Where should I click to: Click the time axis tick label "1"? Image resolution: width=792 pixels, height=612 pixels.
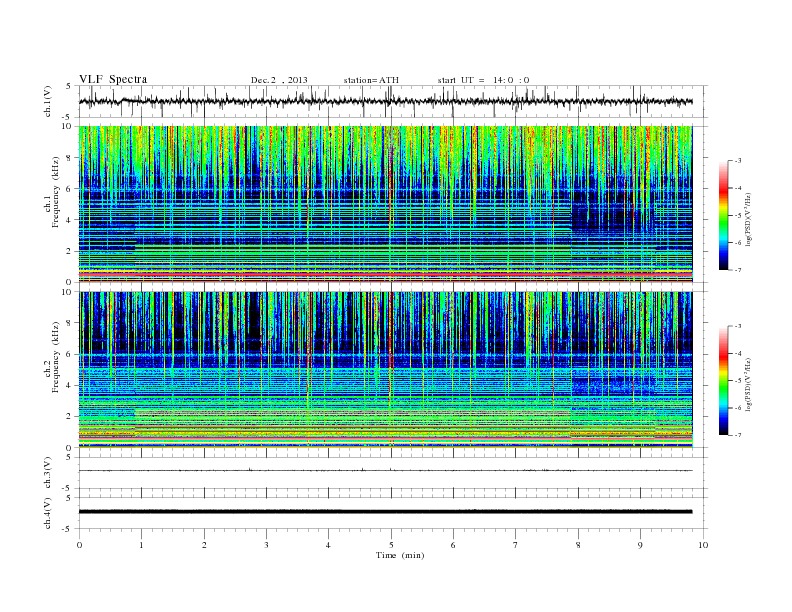141,545
